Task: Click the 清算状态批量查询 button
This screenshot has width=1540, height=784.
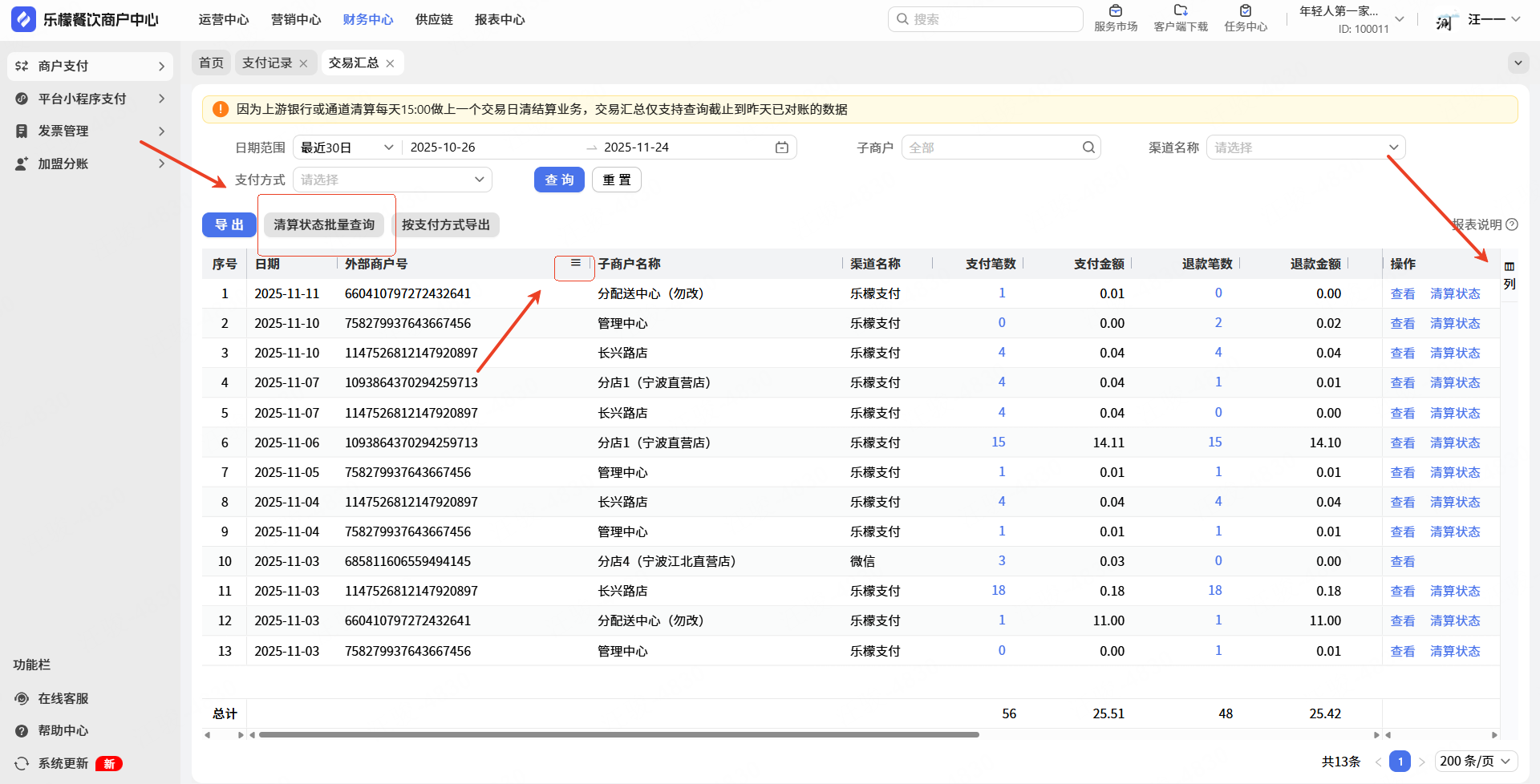Action: [x=324, y=224]
